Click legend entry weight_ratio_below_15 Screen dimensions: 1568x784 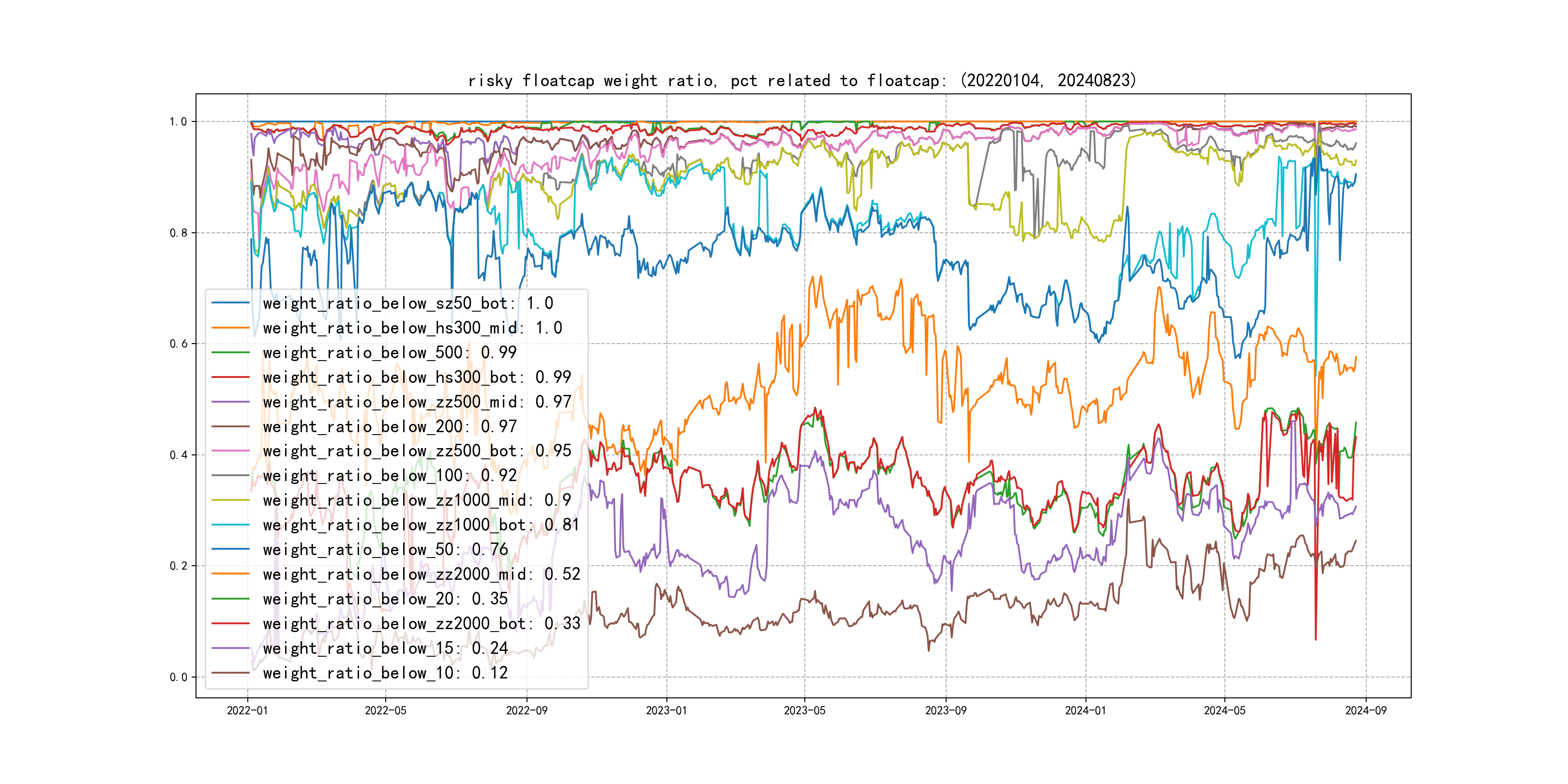(x=385, y=648)
